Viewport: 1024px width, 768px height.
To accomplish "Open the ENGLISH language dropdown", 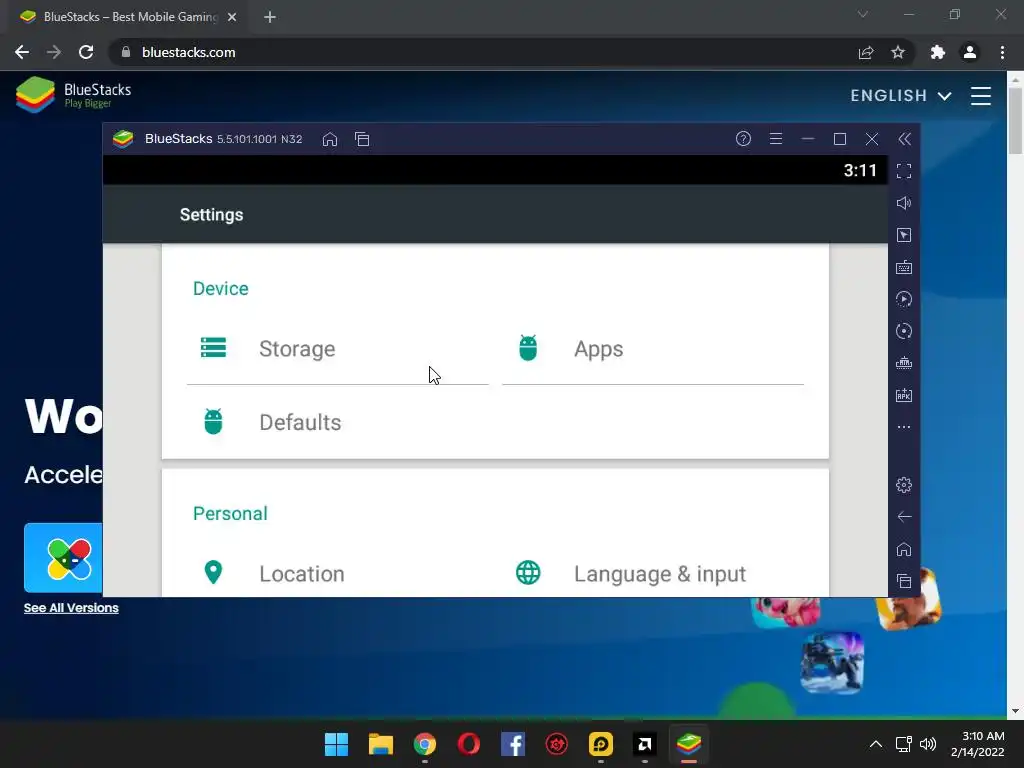I will tap(901, 95).
